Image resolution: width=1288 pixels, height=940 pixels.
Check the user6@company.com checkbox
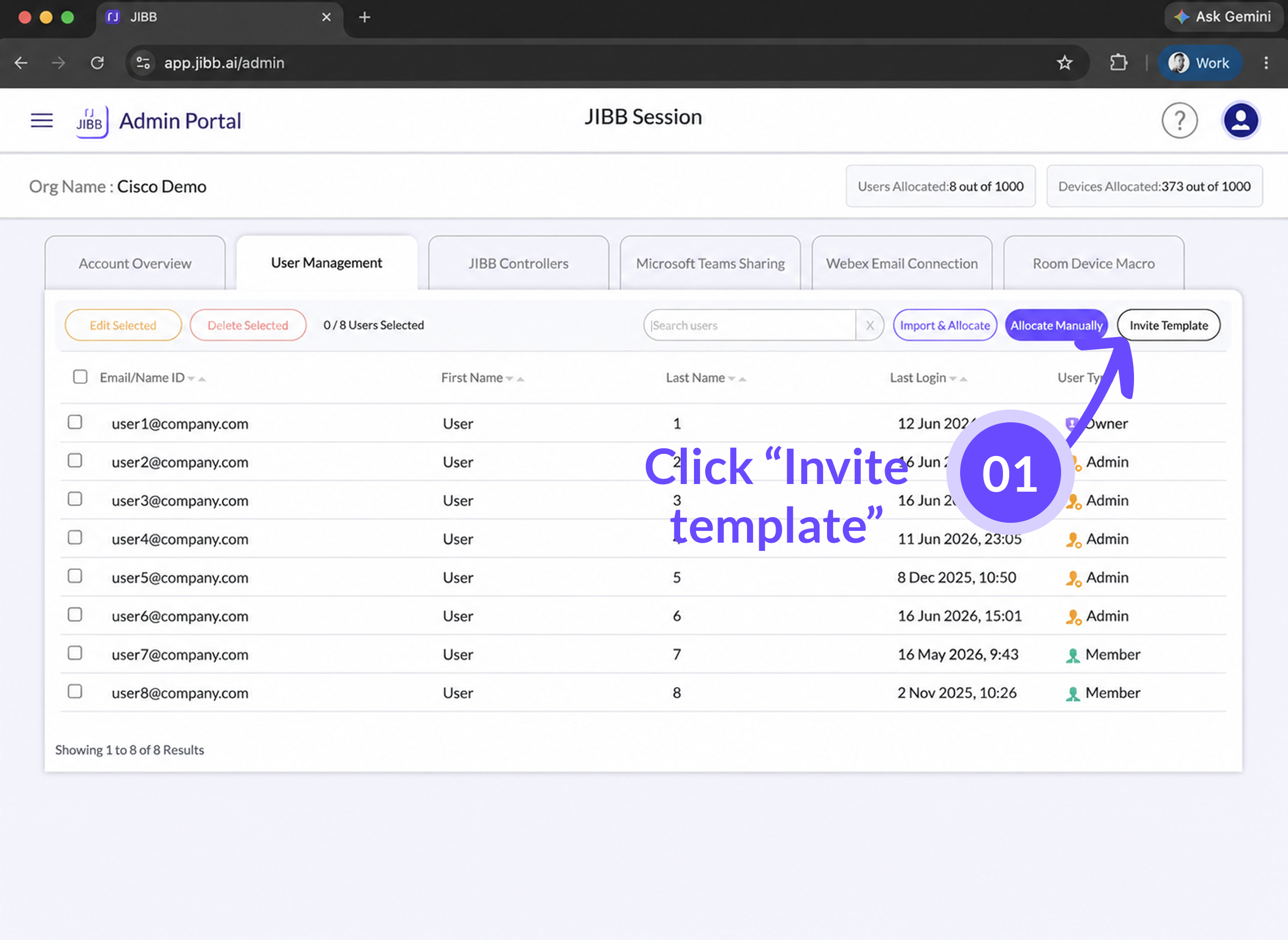coord(75,615)
